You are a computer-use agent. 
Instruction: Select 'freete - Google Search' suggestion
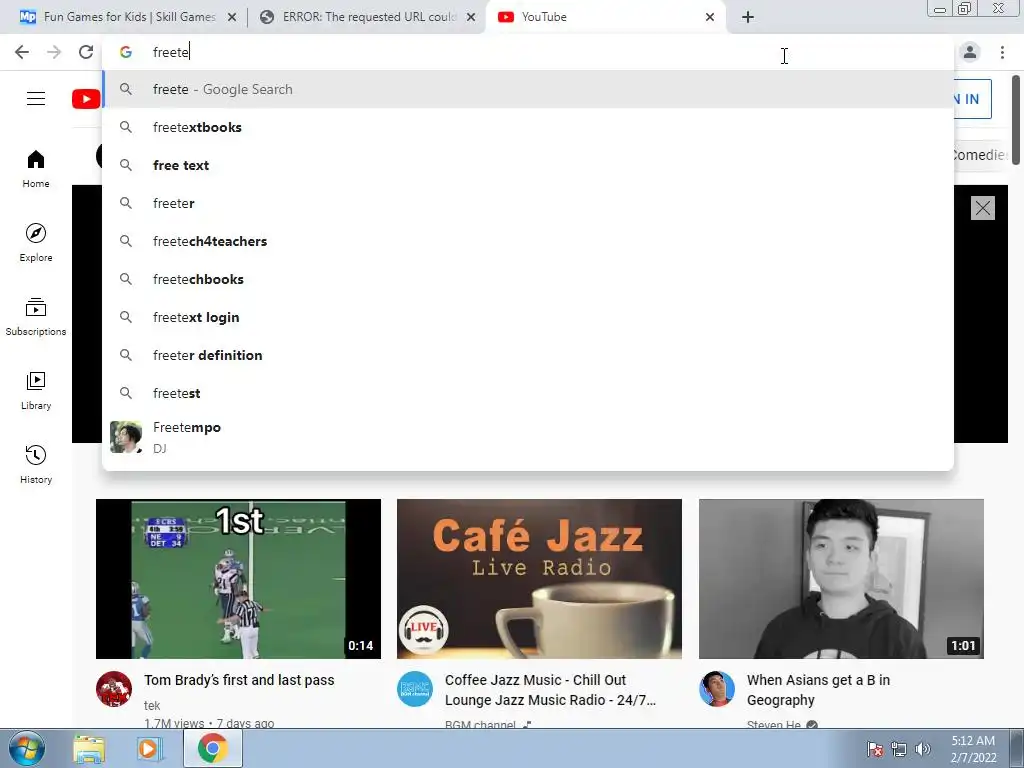point(528,89)
